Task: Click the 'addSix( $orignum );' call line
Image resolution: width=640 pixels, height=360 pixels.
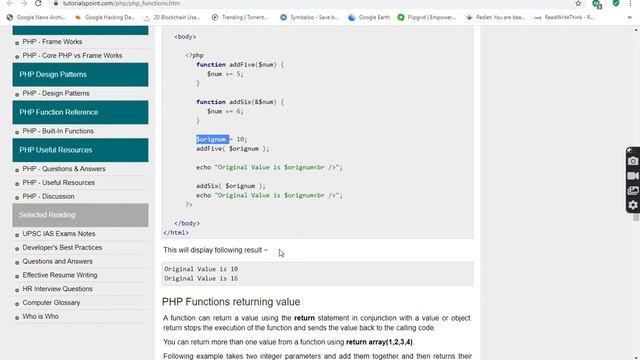Action: coord(231,186)
